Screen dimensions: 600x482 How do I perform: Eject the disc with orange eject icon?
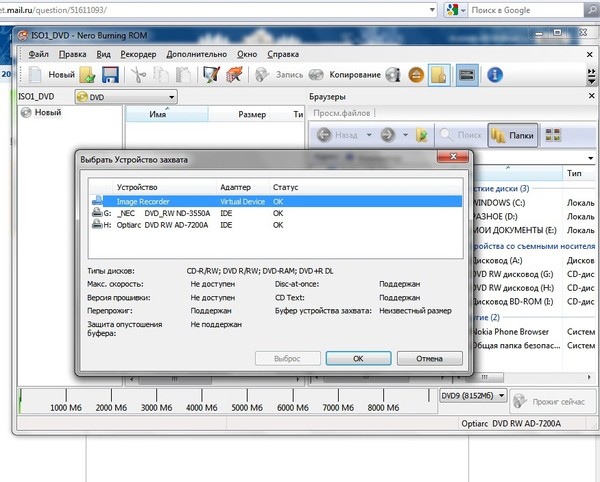[x=416, y=75]
